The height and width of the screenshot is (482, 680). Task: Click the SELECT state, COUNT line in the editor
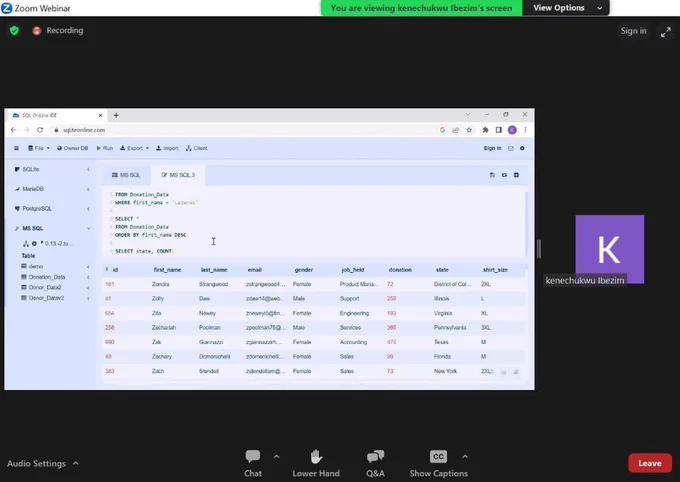click(x=144, y=251)
